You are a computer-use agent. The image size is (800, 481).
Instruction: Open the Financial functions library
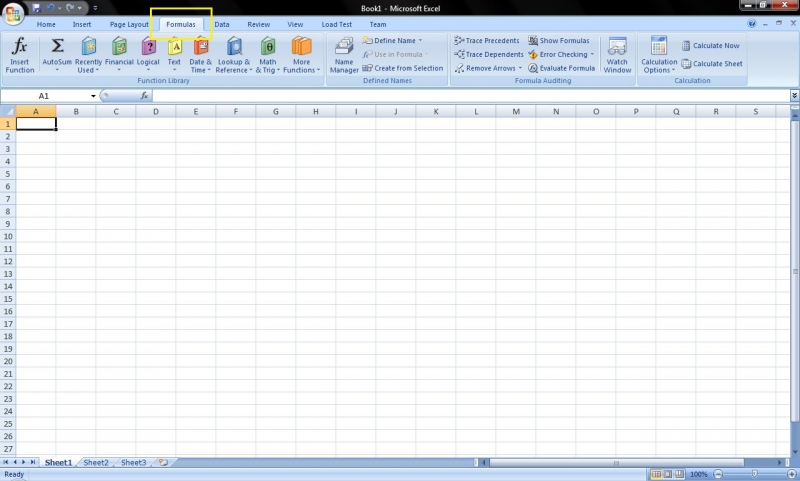119,55
